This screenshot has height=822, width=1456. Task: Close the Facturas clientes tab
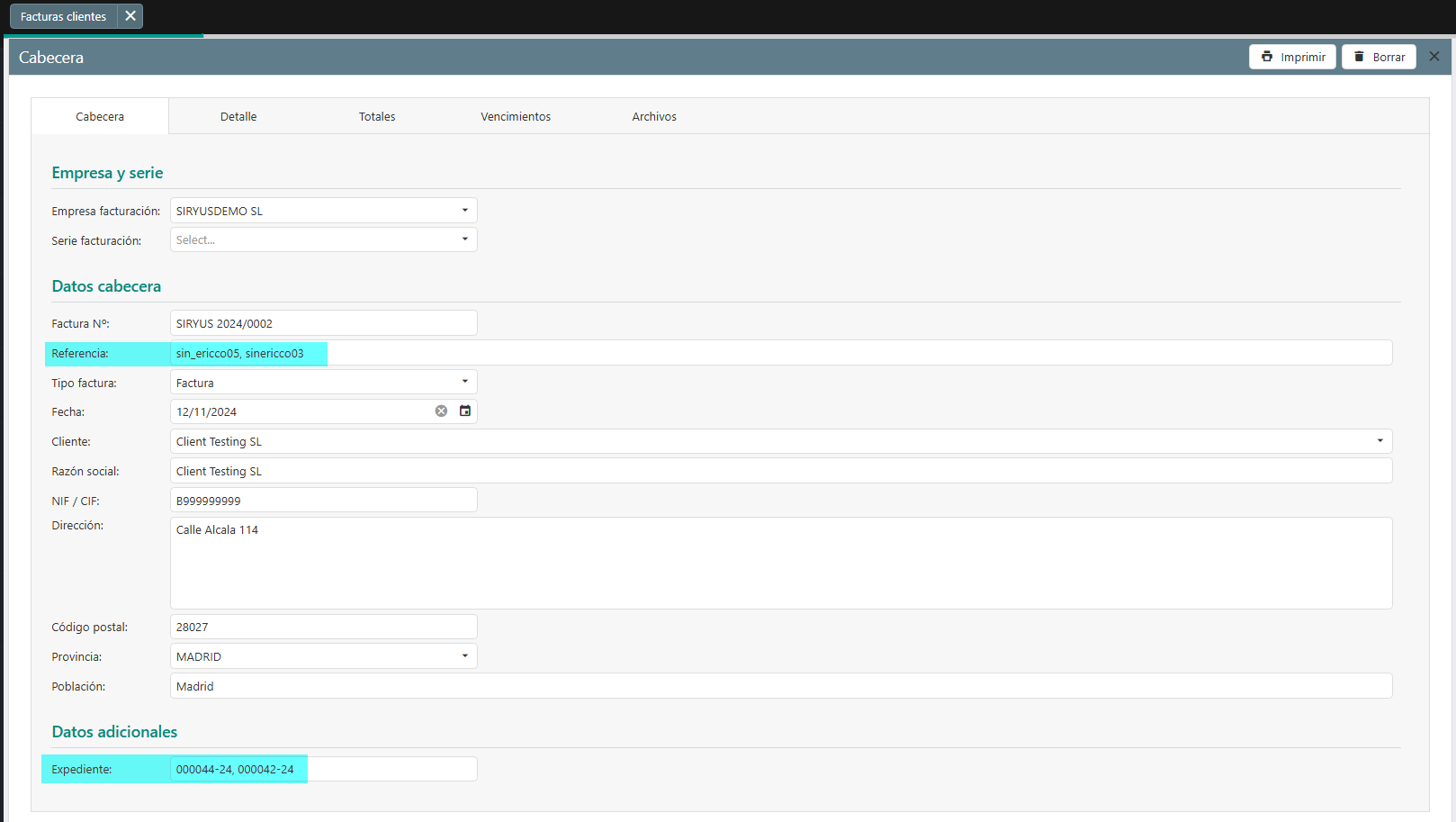coord(130,16)
